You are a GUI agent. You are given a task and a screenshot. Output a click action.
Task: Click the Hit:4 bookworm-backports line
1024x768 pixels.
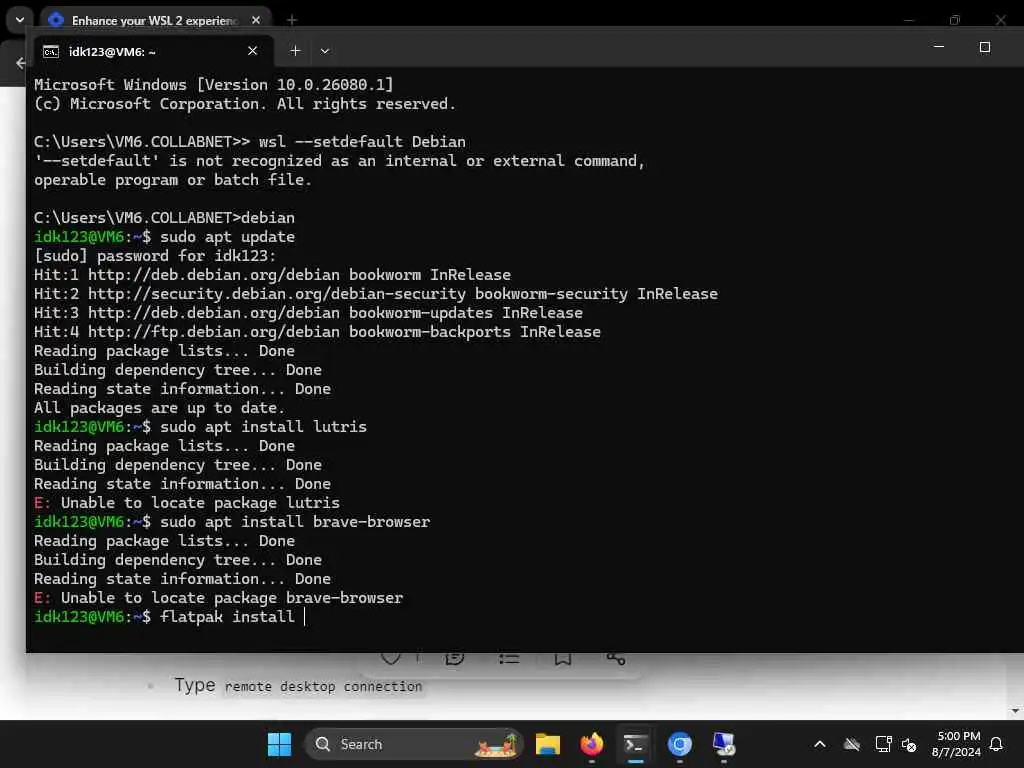point(317,332)
